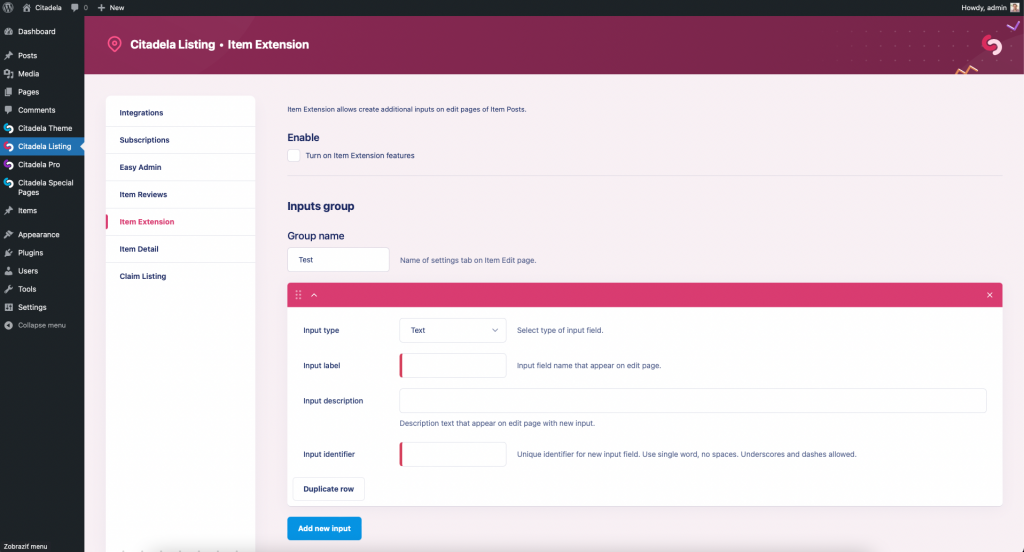Click the Duplicate row button
This screenshot has width=1024, height=552.
pos(328,489)
